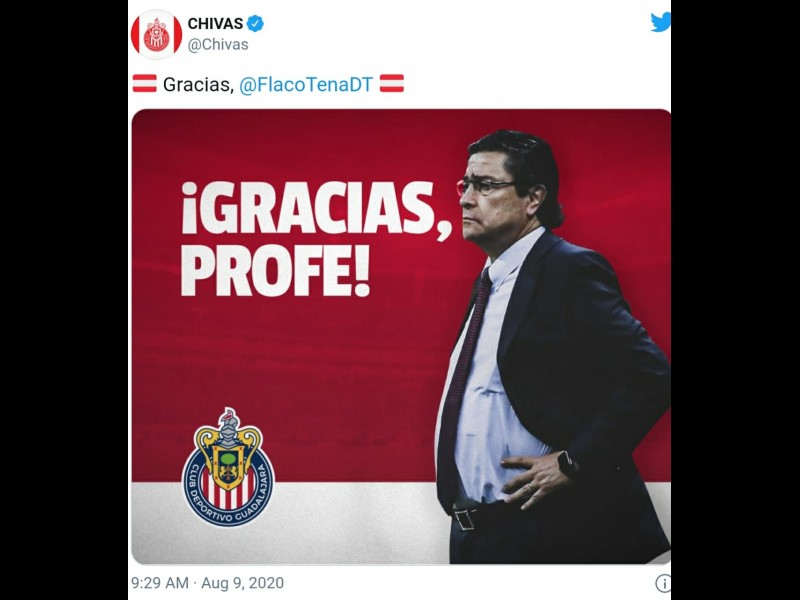The height and width of the screenshot is (600, 800).
Task: Click the coach's belt buckle
Action: (464, 518)
